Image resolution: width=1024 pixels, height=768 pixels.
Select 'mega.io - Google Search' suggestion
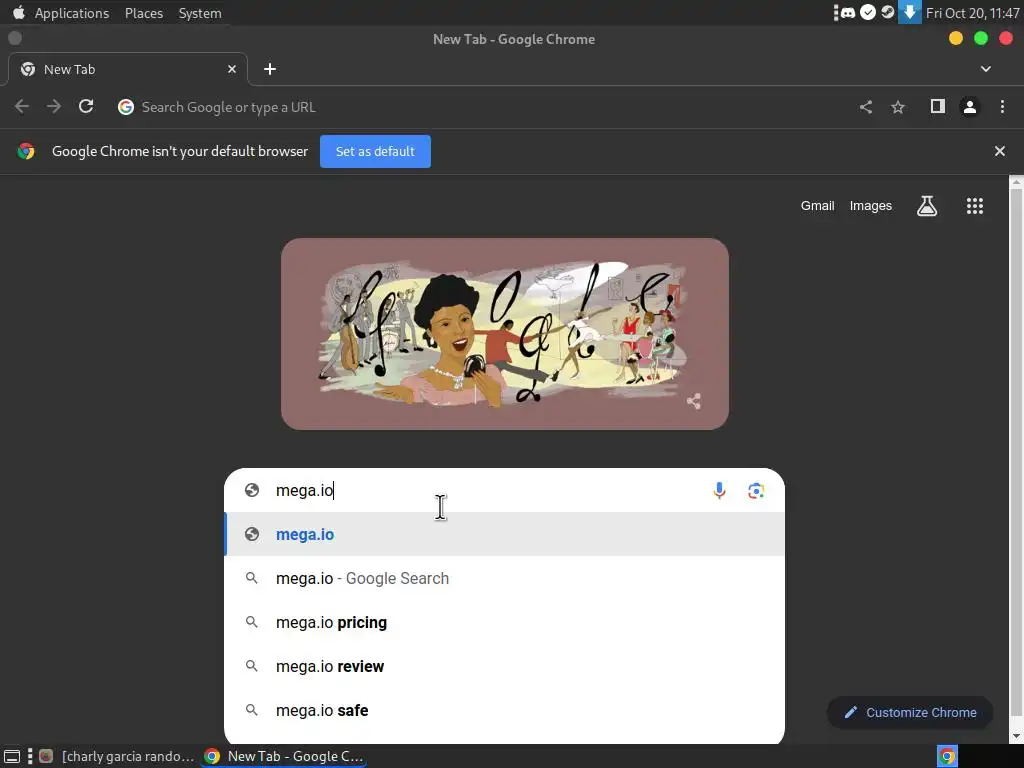504,579
